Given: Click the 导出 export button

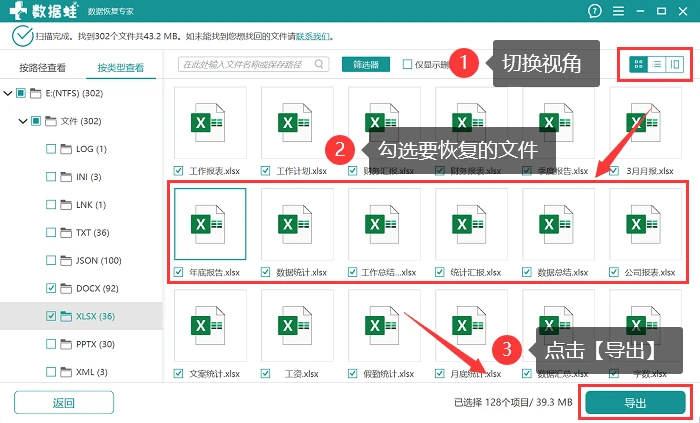Looking at the screenshot, I should (635, 403).
